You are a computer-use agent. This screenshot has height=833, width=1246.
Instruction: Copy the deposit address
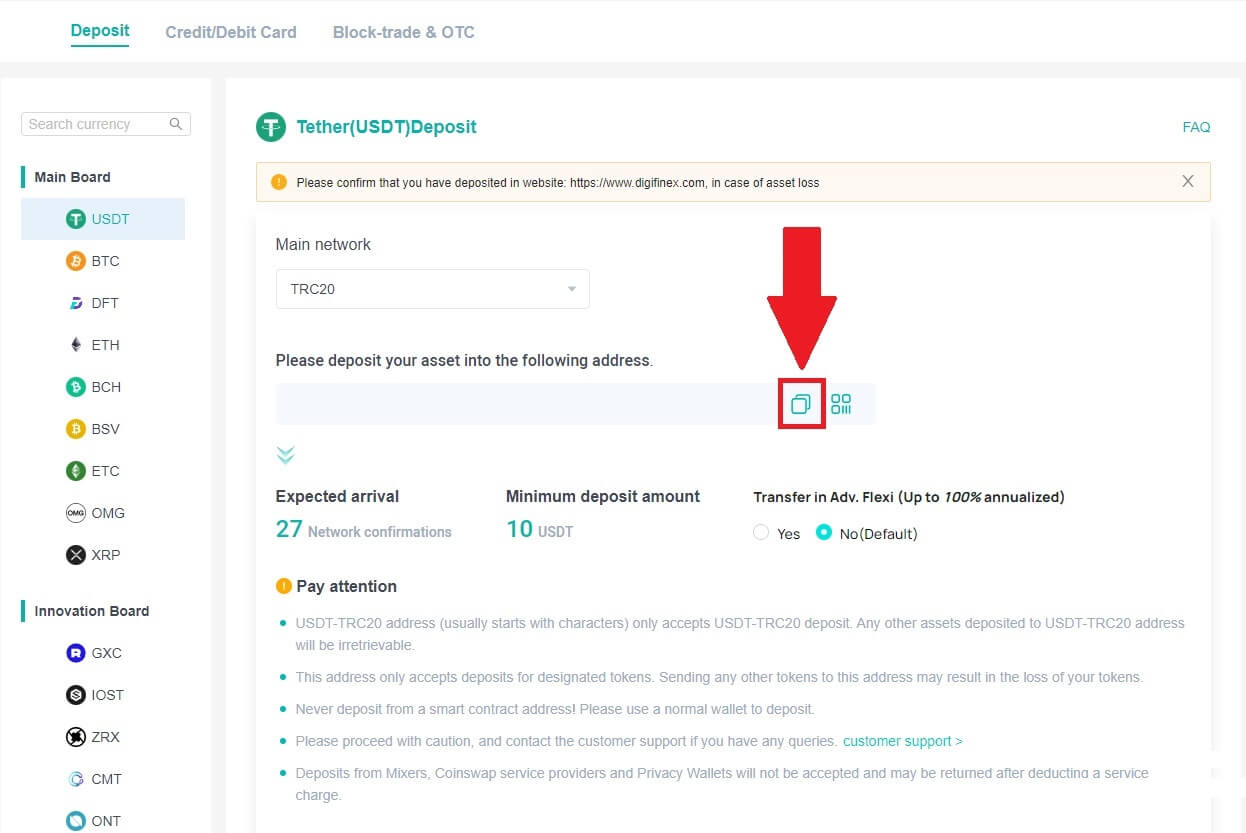(800, 404)
